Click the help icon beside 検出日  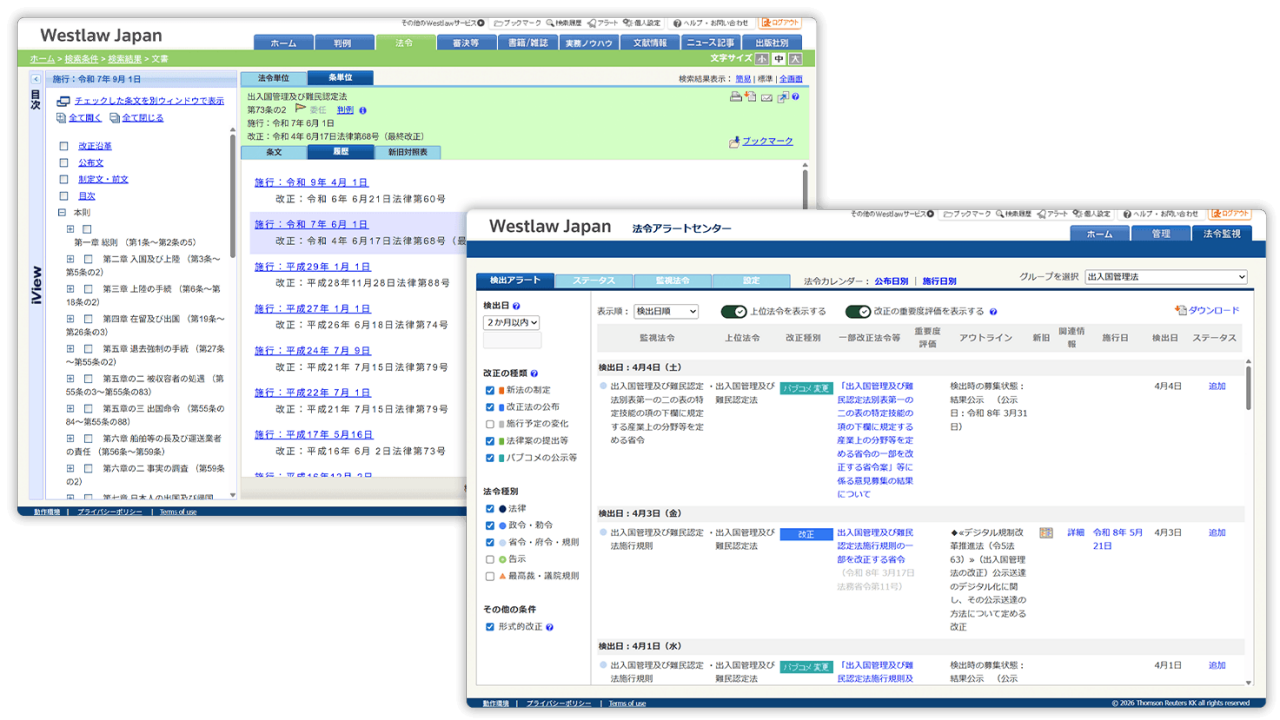[516, 307]
